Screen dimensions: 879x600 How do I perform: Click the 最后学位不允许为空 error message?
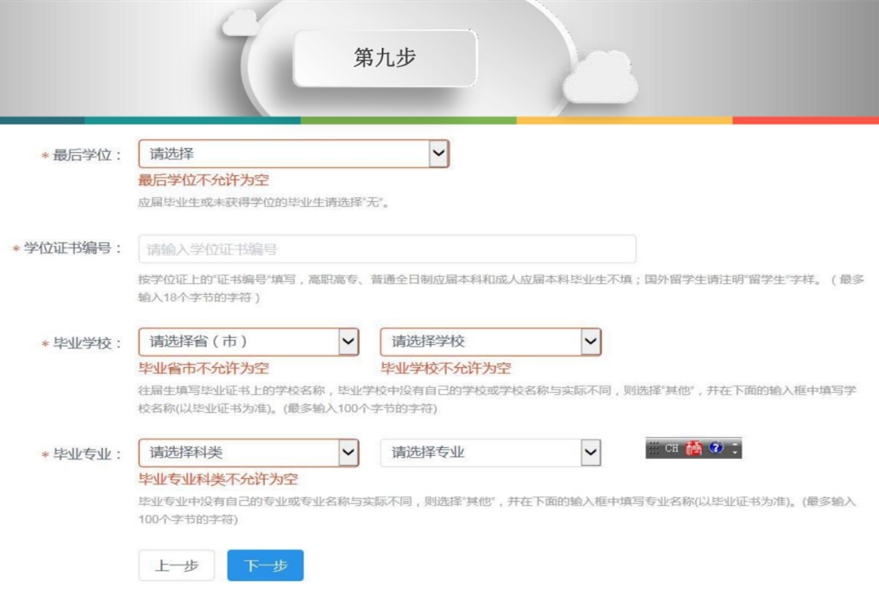coord(203,181)
